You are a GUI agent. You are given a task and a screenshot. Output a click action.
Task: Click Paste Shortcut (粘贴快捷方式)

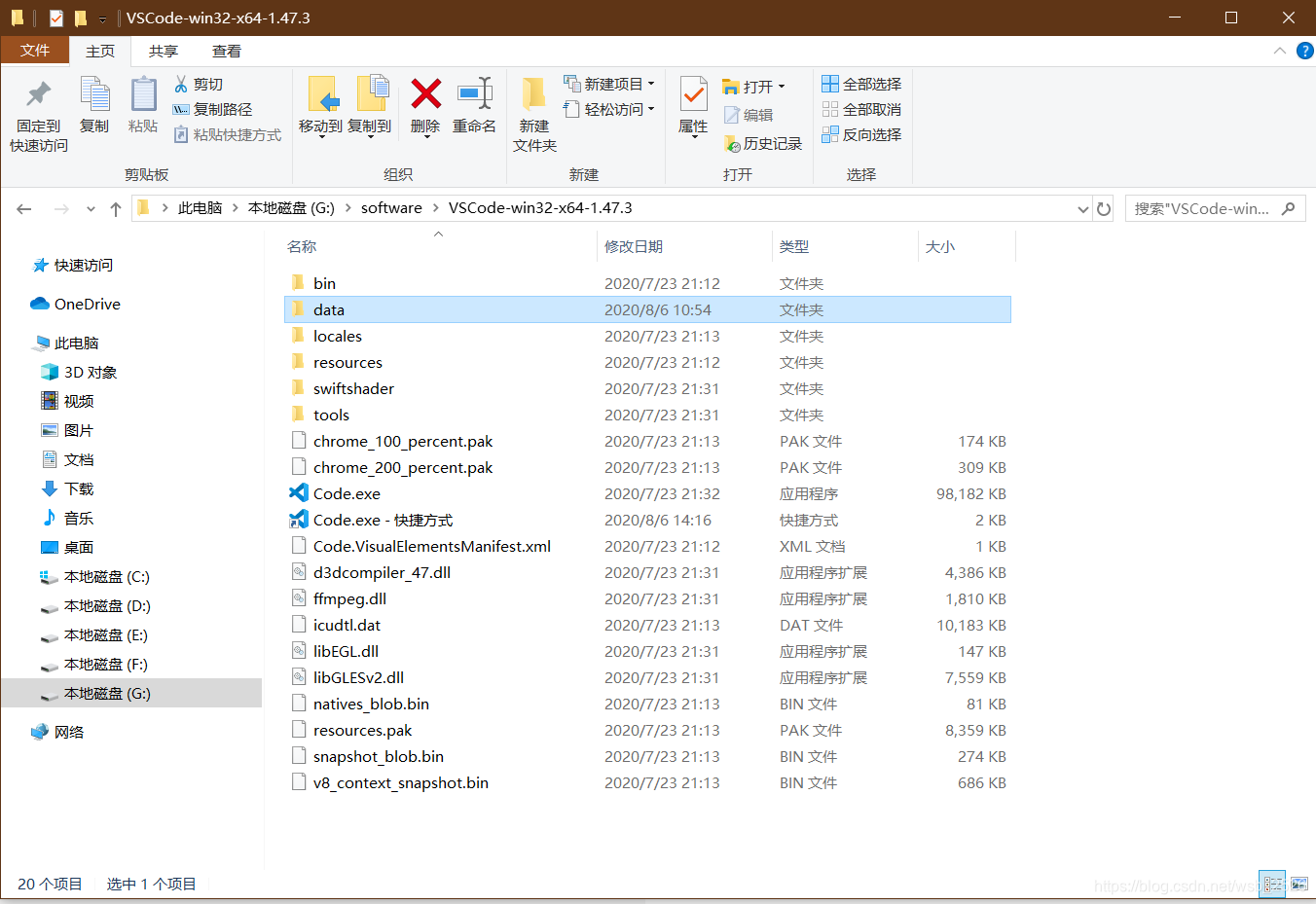[227, 134]
